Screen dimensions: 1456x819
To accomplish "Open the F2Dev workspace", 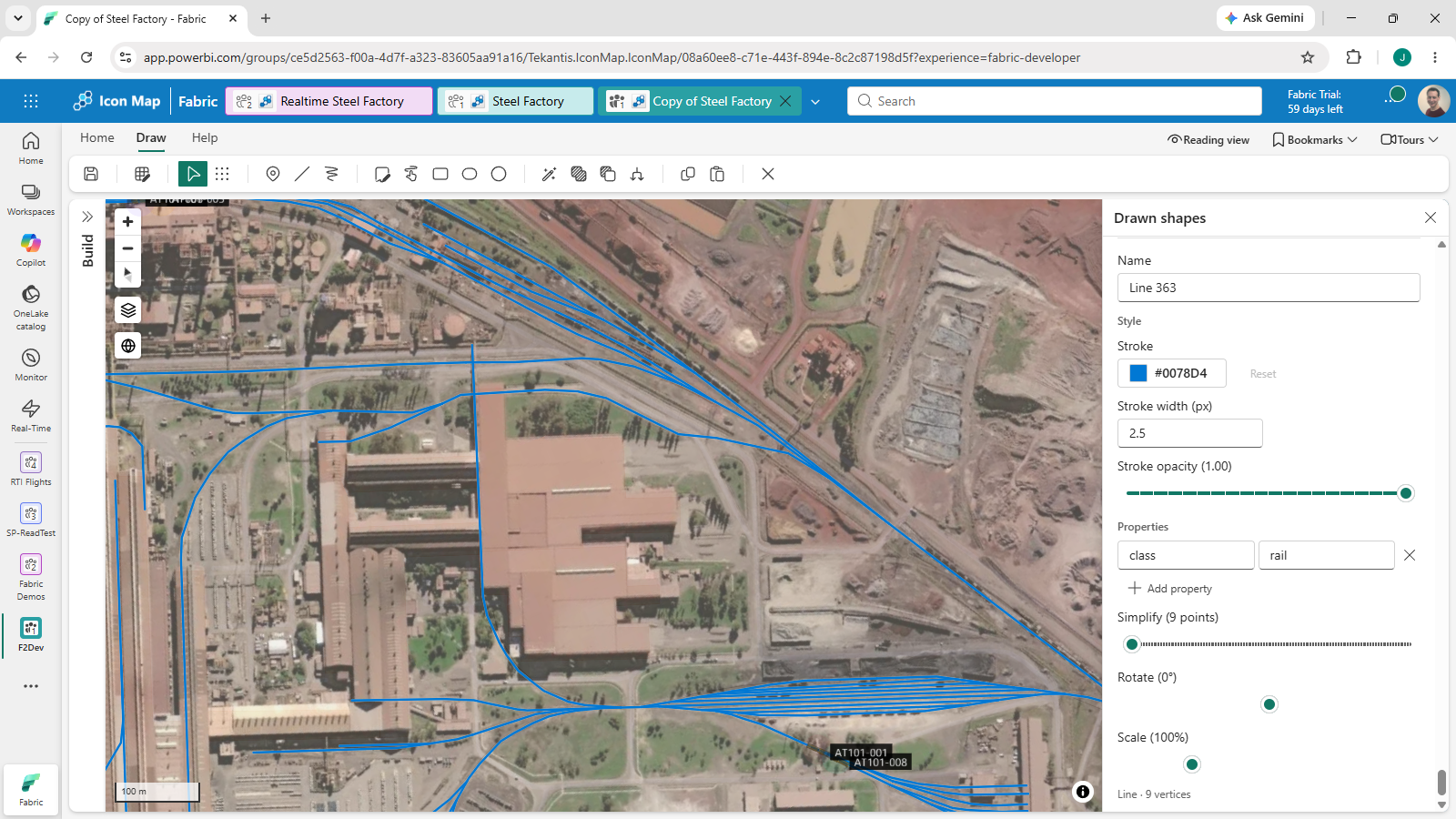I will click(31, 634).
